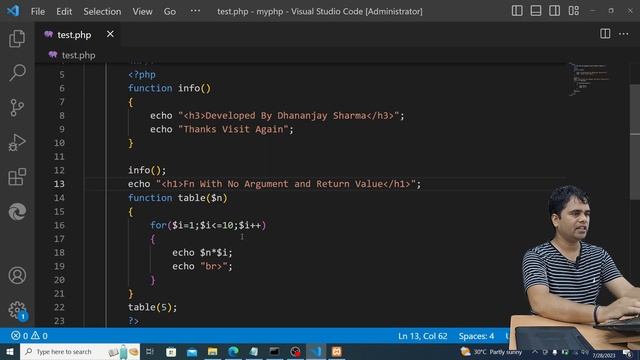The height and width of the screenshot is (360, 640).
Task: Toggle the secondary side bar layout
Action: tap(554, 11)
